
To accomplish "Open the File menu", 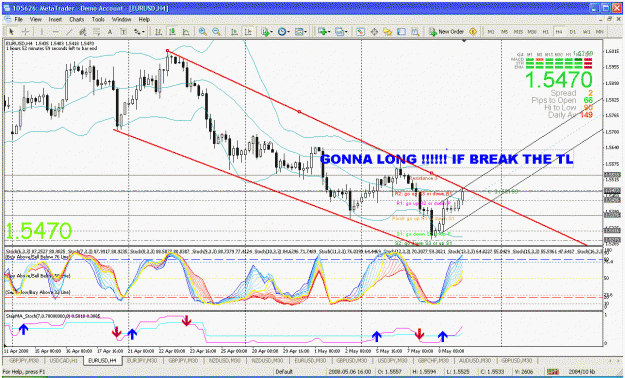I will point(19,19).
